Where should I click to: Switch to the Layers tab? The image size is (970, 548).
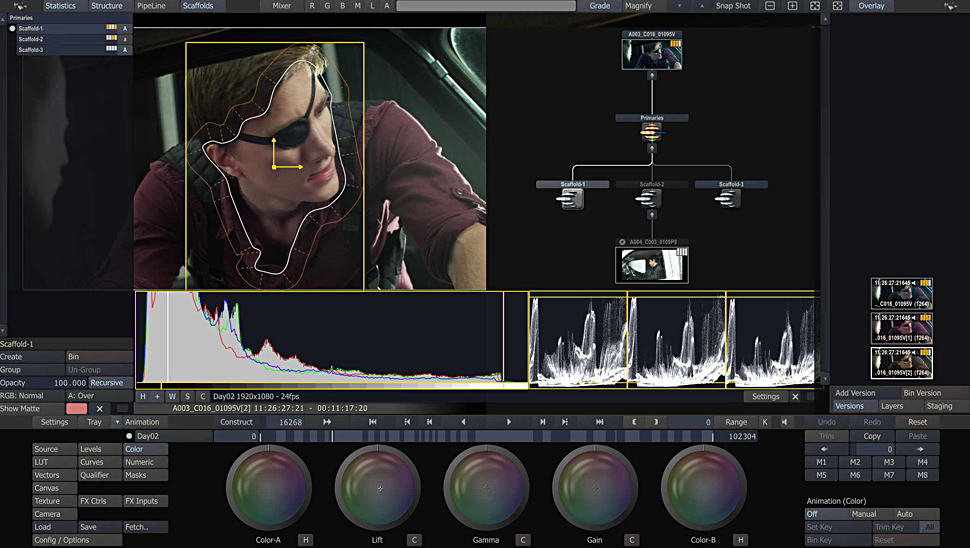point(891,406)
